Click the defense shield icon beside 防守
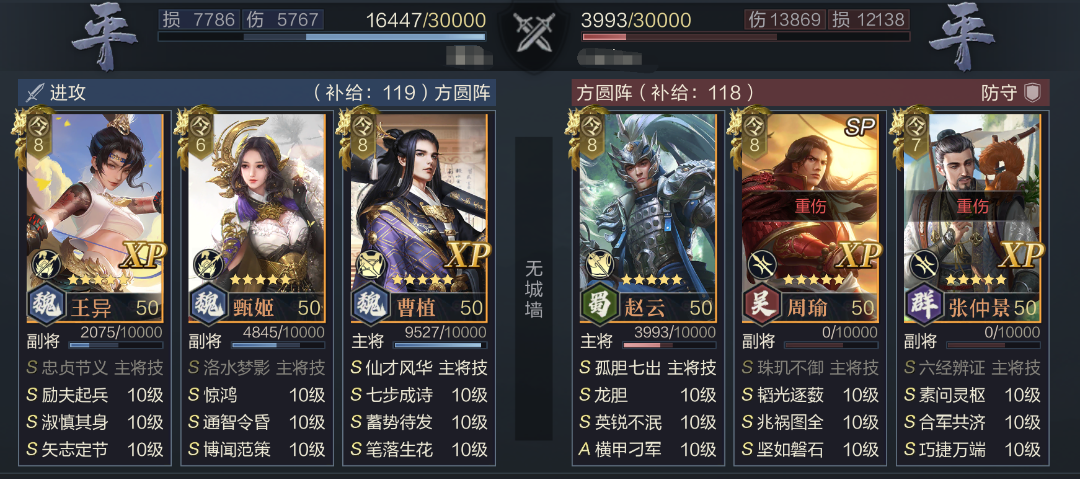The image size is (1080, 479). (x=1032, y=93)
